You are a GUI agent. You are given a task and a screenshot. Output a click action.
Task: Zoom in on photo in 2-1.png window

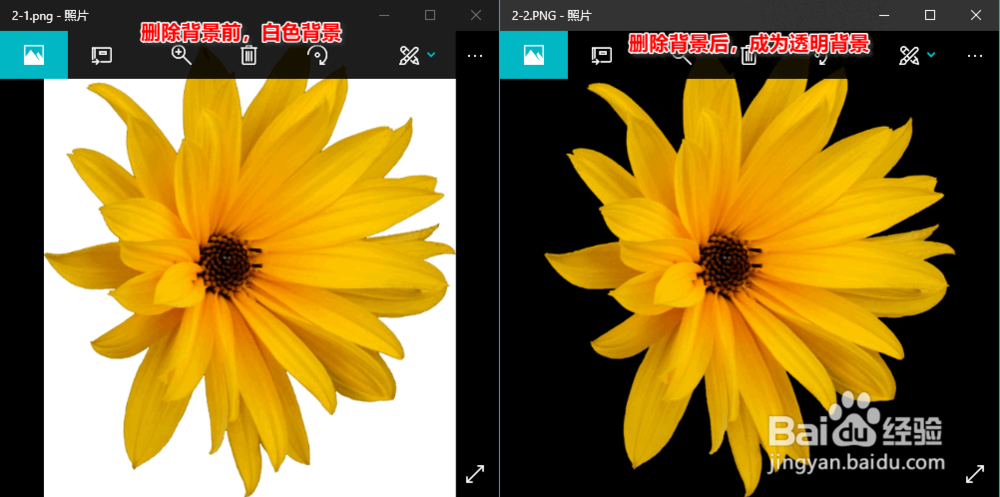pyautogui.click(x=182, y=56)
